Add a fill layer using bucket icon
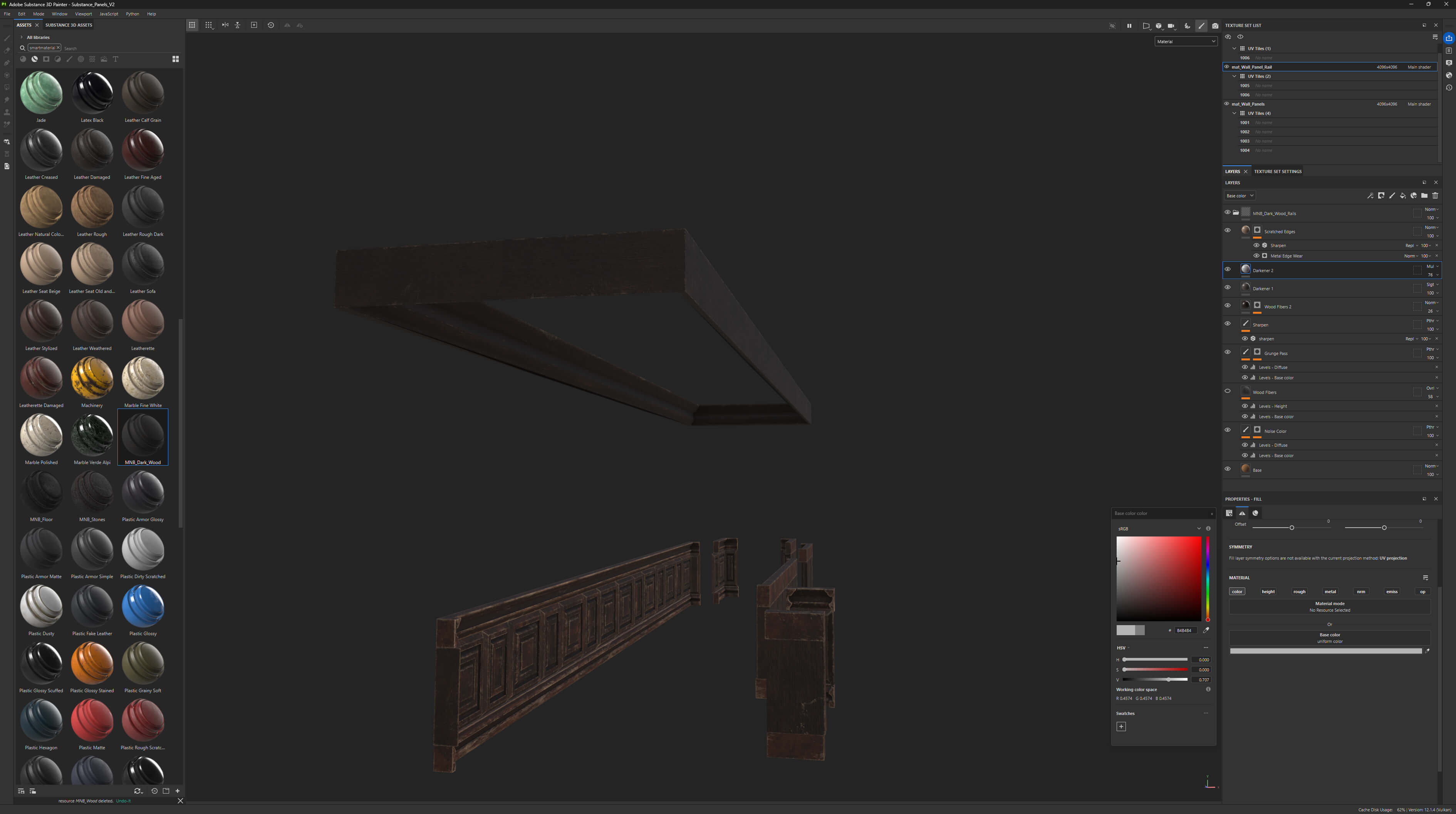This screenshot has width=1456, height=814. [1403, 196]
